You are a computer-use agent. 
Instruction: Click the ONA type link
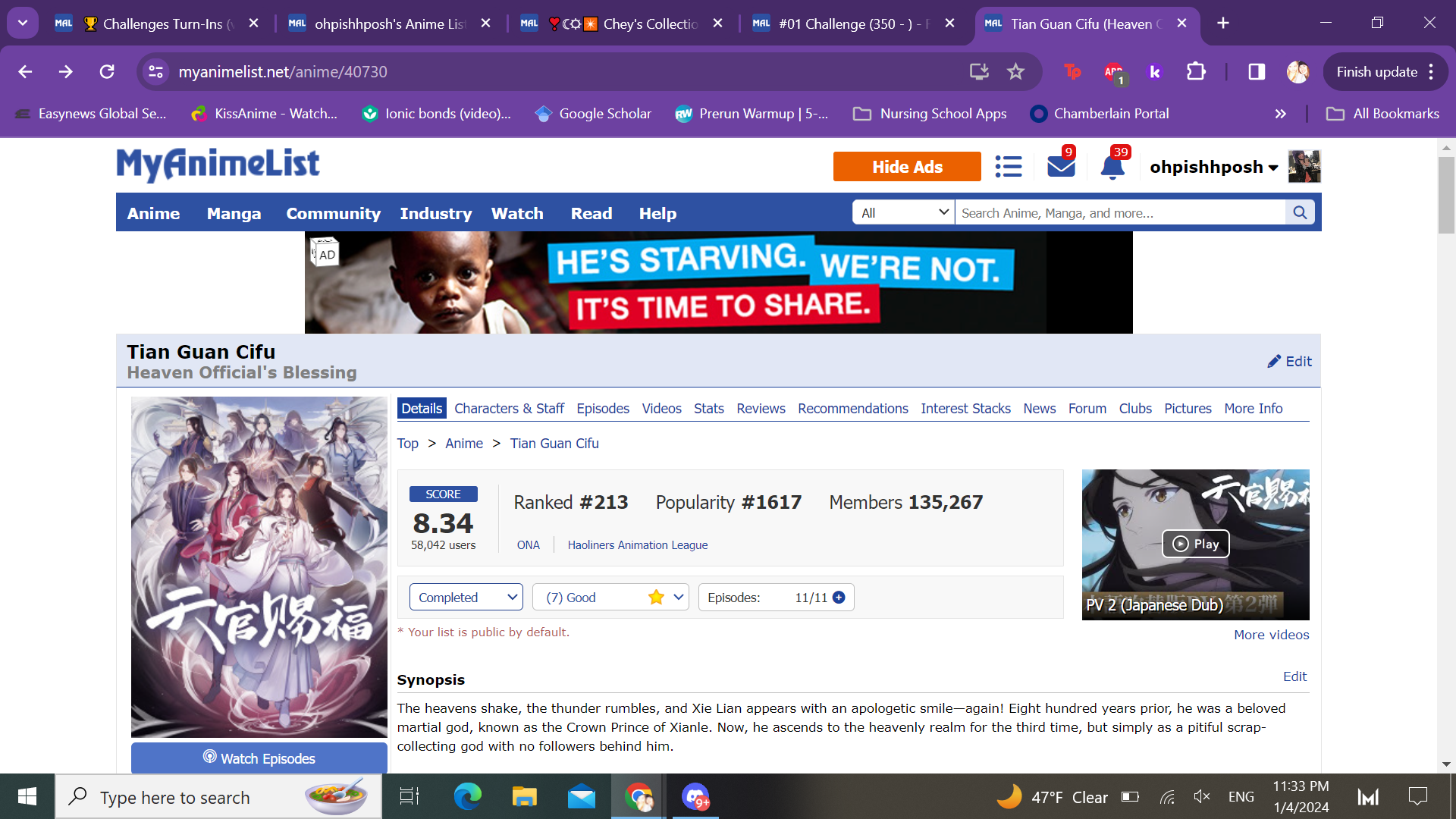529,545
